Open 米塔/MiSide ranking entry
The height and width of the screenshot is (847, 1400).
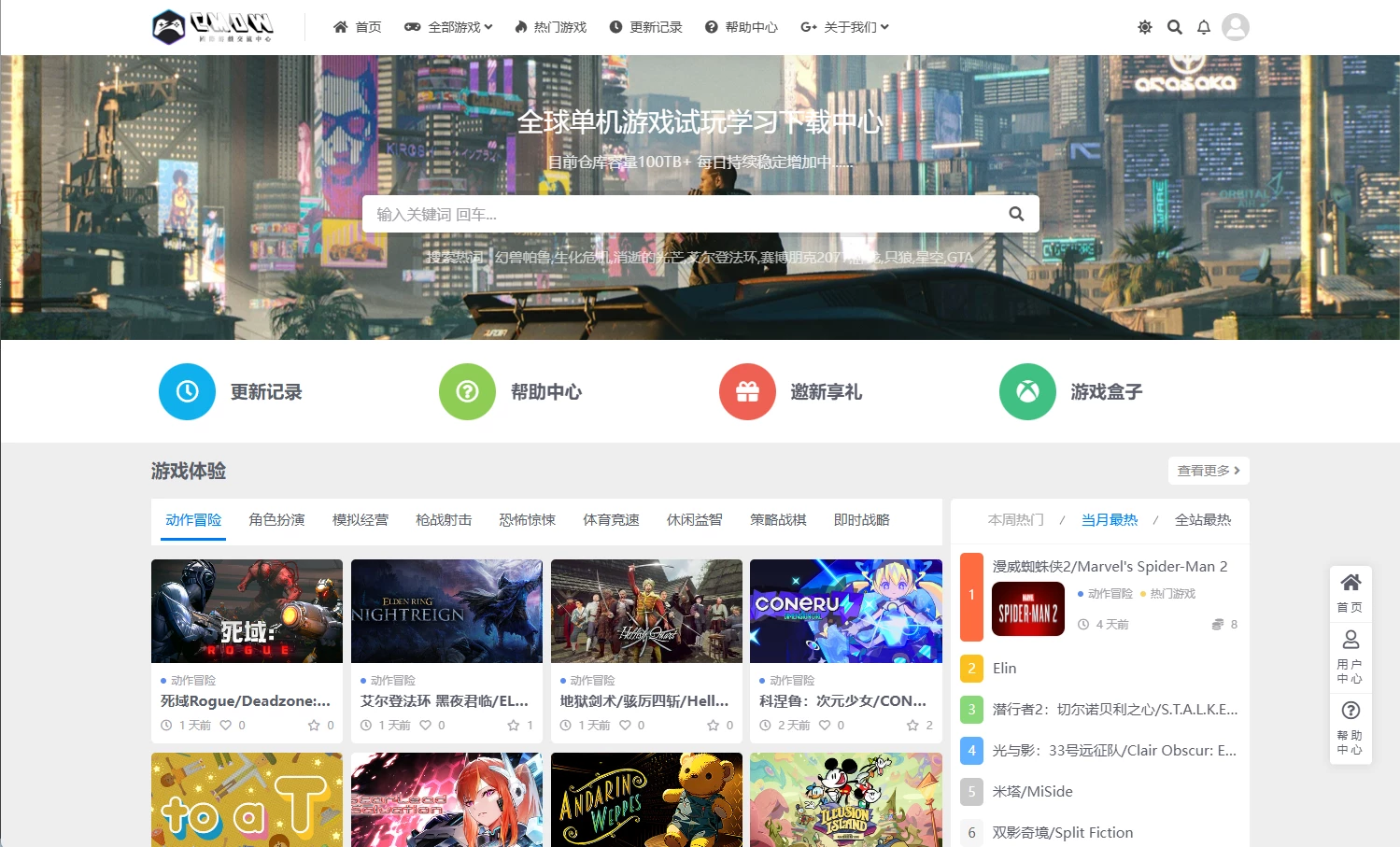pos(1033,791)
